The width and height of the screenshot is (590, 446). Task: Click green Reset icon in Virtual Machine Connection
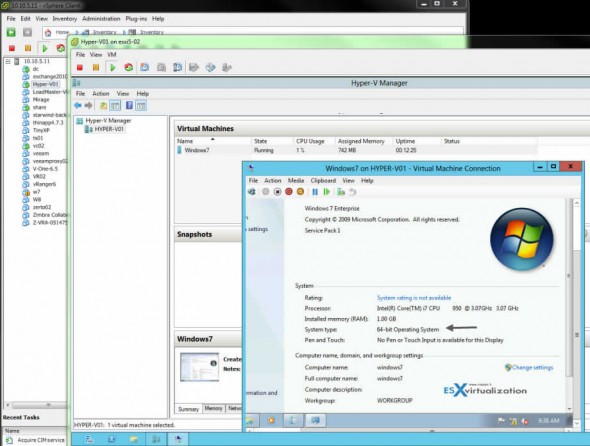point(327,192)
